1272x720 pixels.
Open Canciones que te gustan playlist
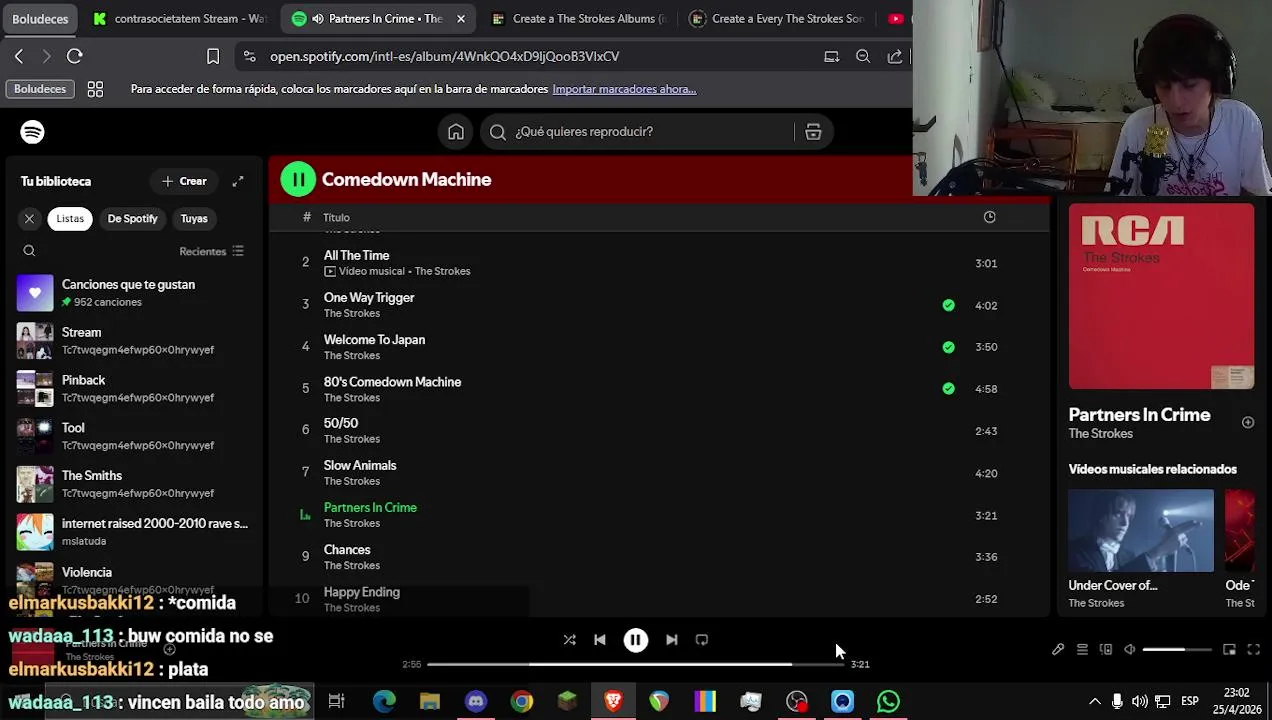point(134,293)
